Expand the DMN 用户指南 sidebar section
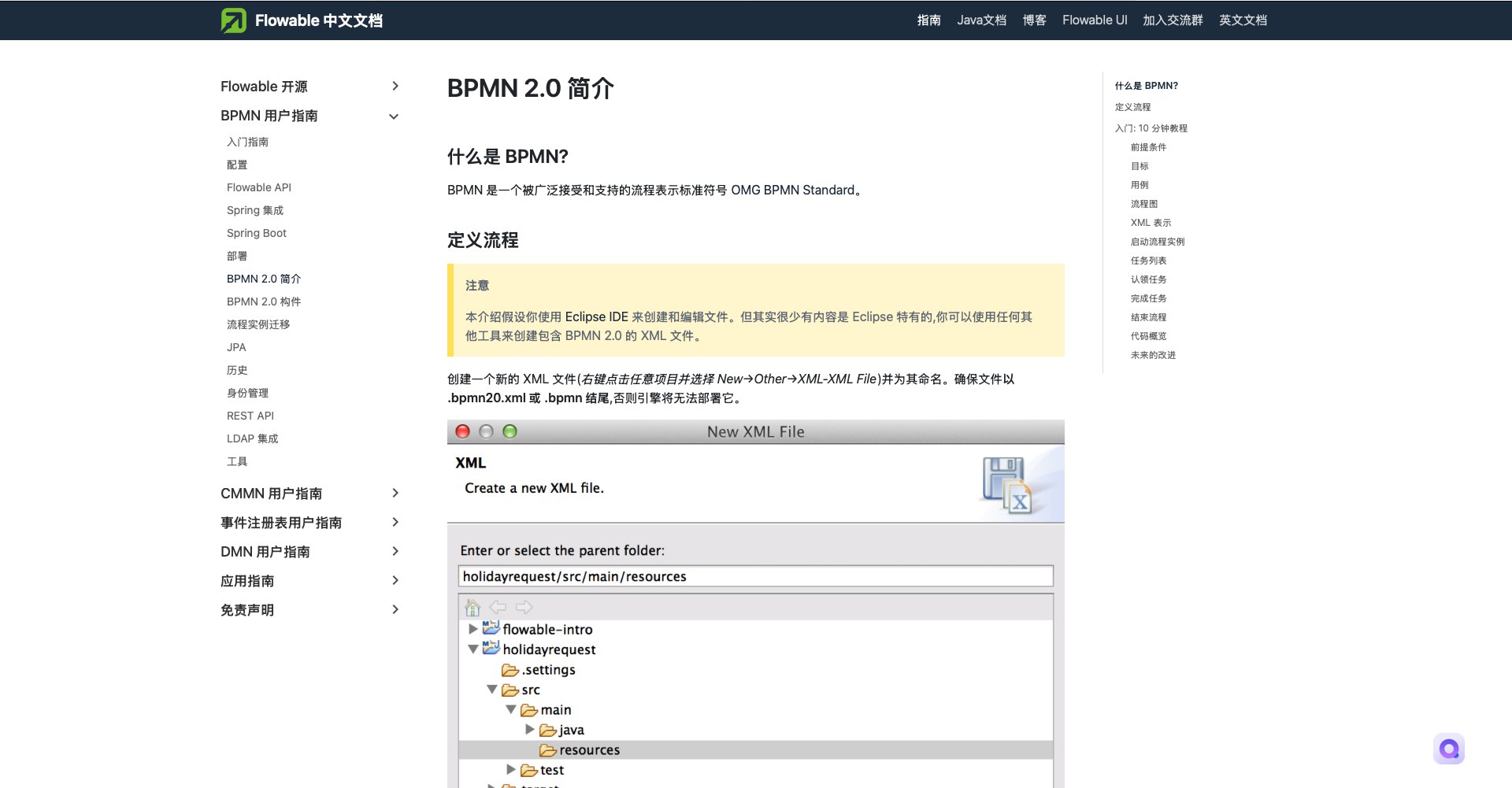The height and width of the screenshot is (788, 1512). tap(395, 551)
